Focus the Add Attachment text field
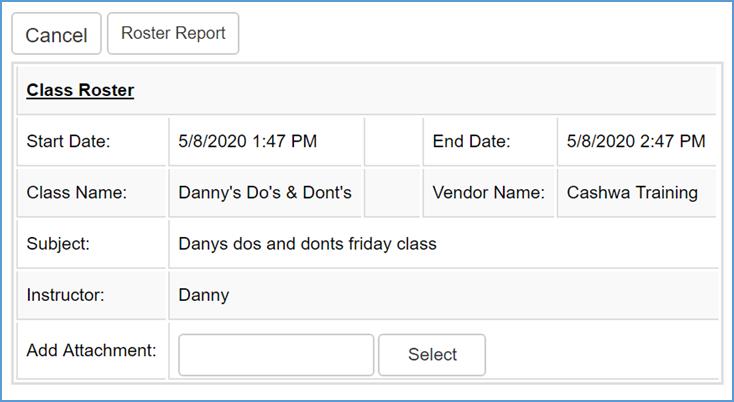Image resolution: width=734 pixels, height=402 pixels. pos(275,355)
